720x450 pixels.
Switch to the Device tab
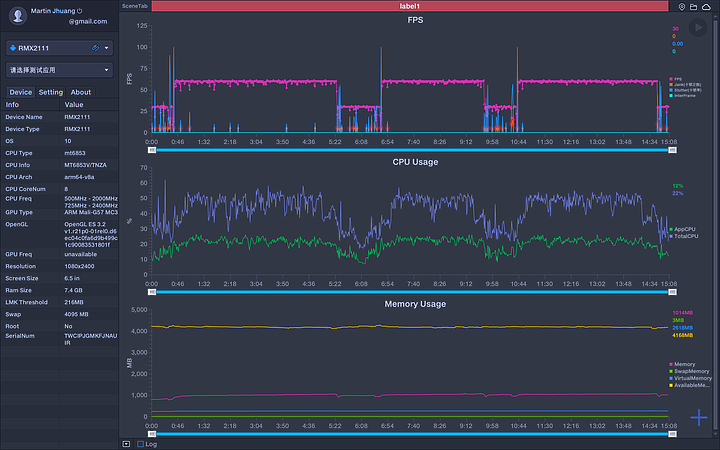[21, 92]
